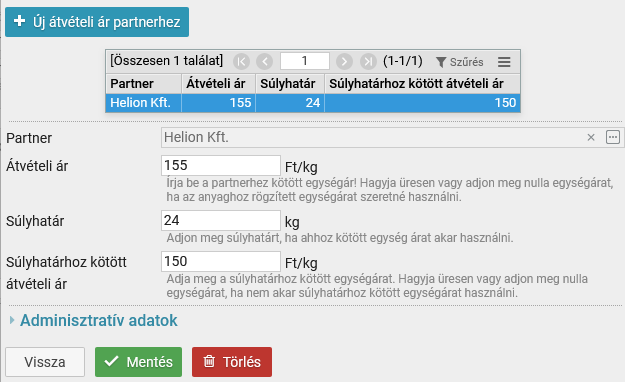Viewport: 625px width, 382px height.
Task: Click the '(1-1/1)' pagination text
Action: pos(403,61)
